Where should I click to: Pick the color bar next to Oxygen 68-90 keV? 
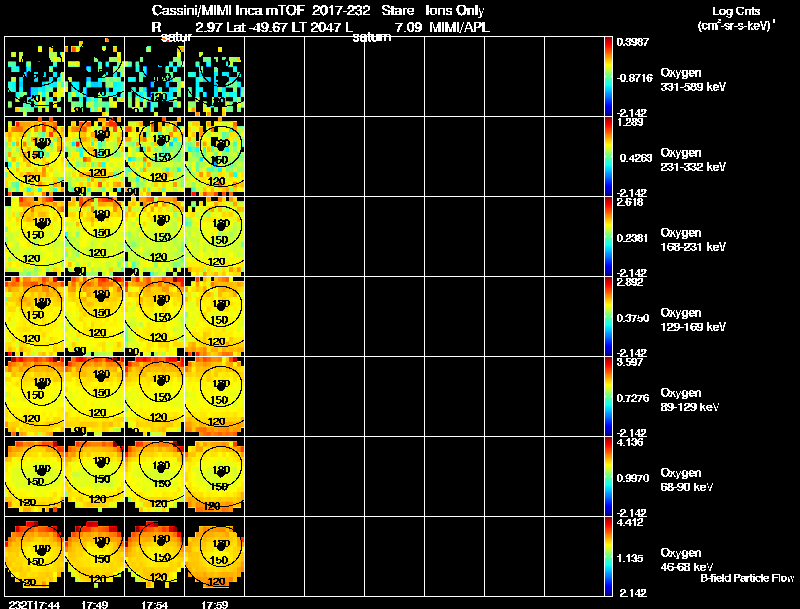tap(608, 476)
